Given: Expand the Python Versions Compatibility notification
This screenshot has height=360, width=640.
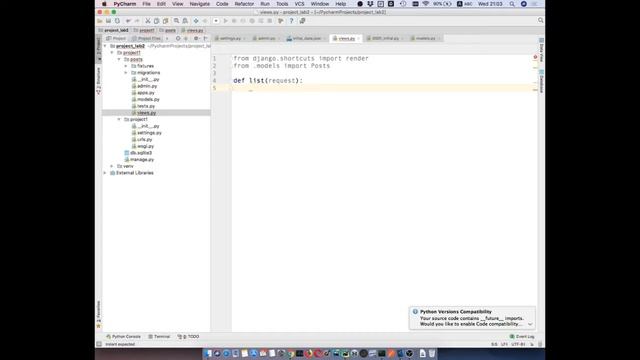Looking at the screenshot, I should [x=530, y=324].
